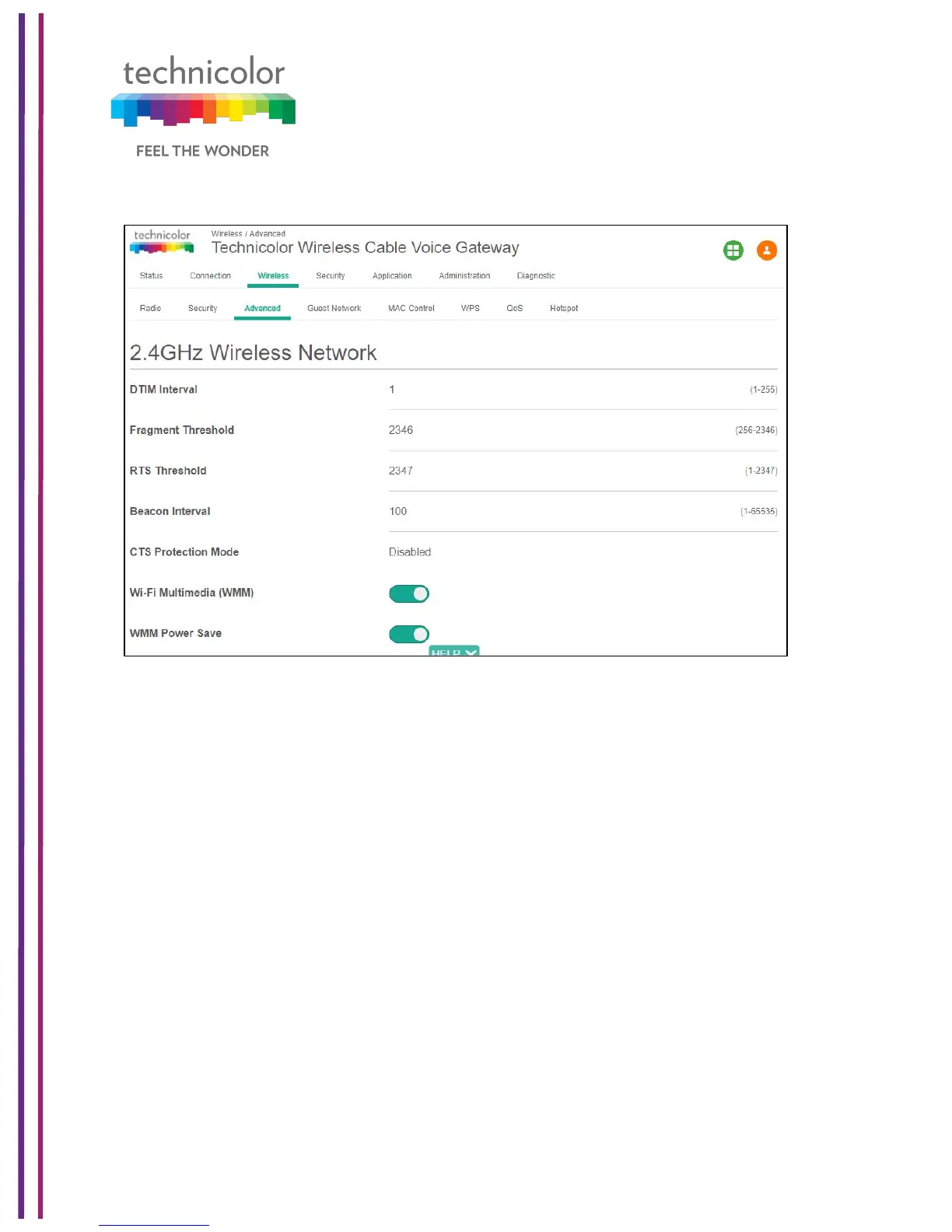Viewport: 952px width, 1232px height.
Task: Click the DTIM Interval field showing 1
Action: [x=583, y=390]
